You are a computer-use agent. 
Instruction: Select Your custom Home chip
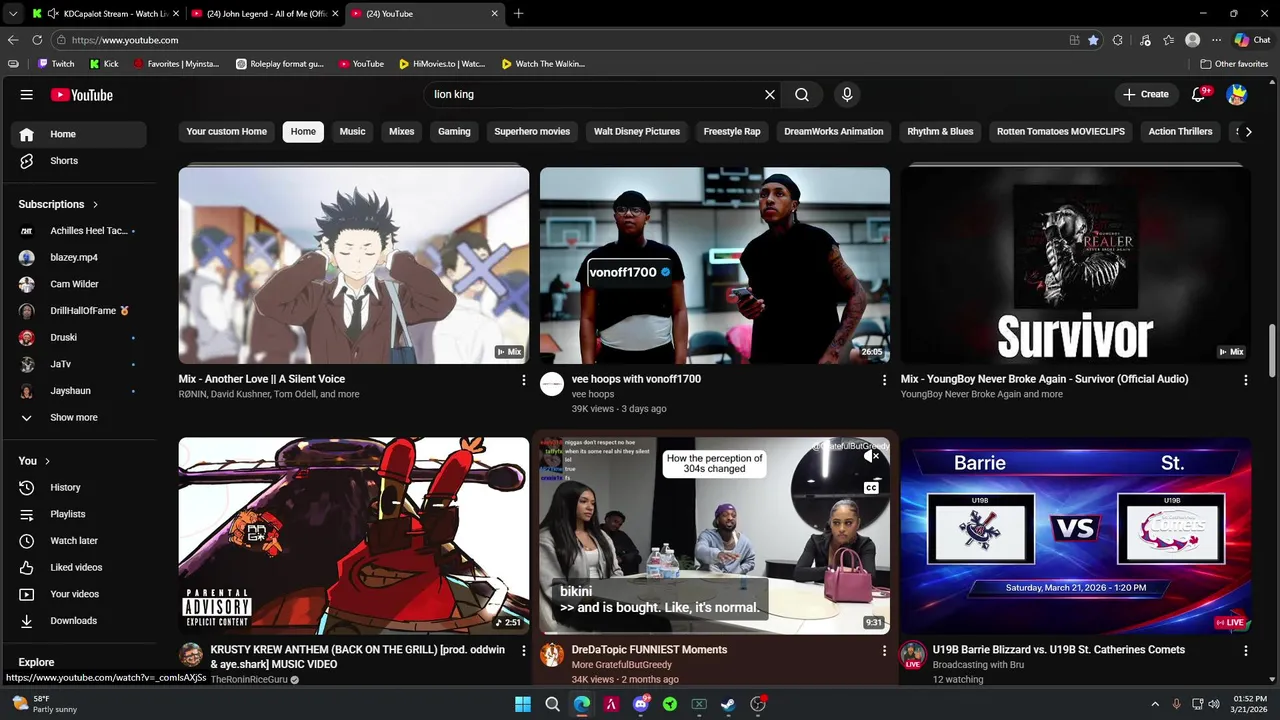tap(227, 131)
